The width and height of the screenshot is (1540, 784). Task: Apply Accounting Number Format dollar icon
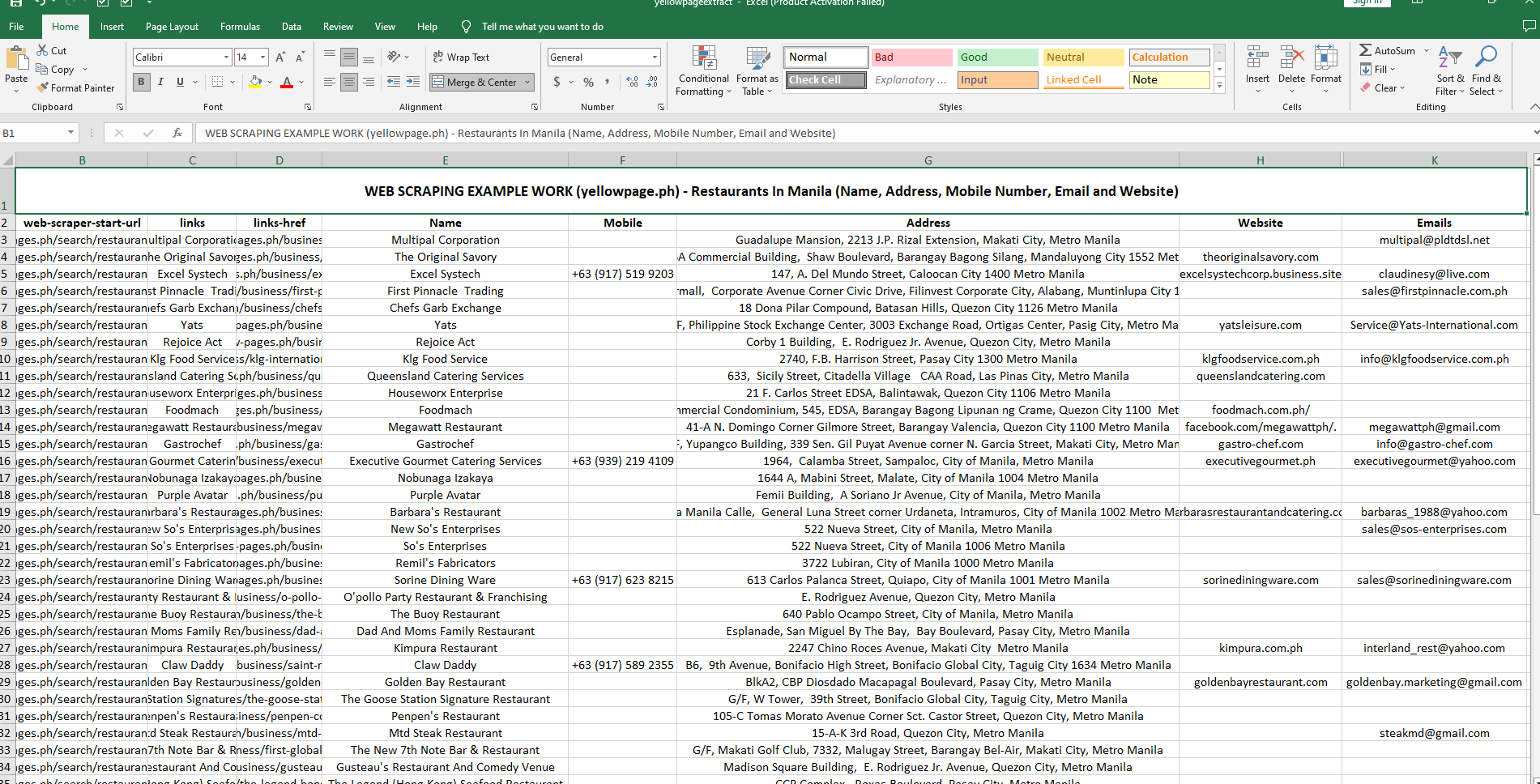click(x=557, y=82)
